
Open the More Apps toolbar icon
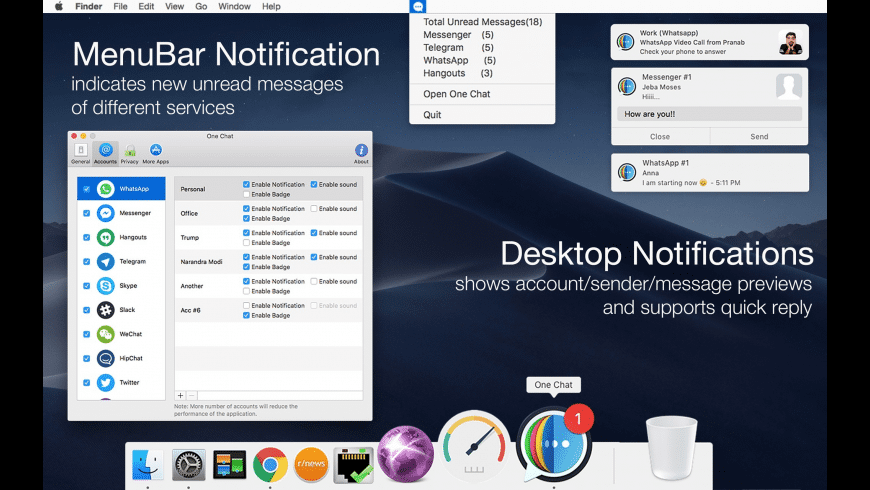pyautogui.click(x=156, y=150)
